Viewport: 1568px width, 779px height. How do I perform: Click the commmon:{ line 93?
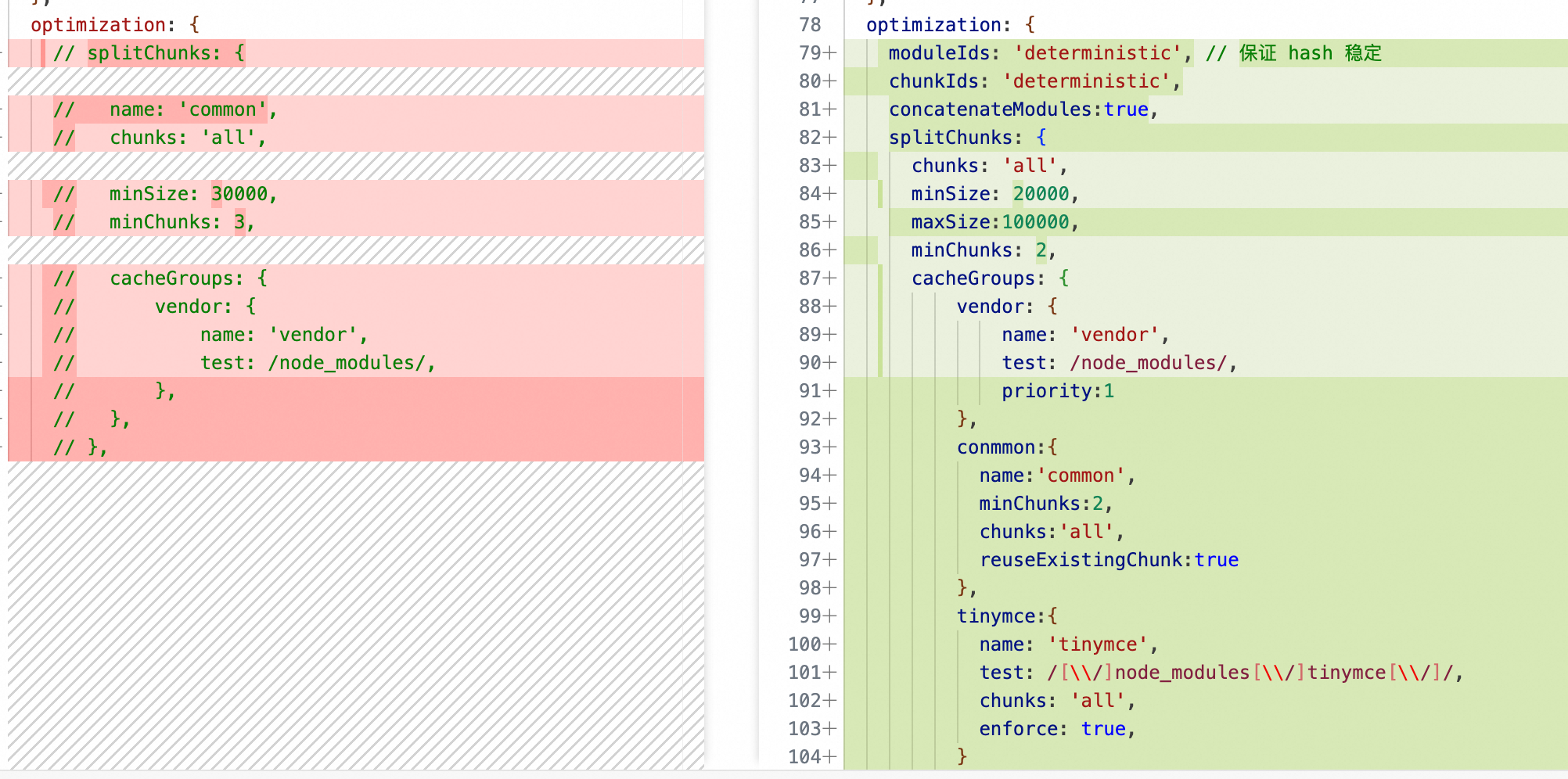[x=1008, y=447]
